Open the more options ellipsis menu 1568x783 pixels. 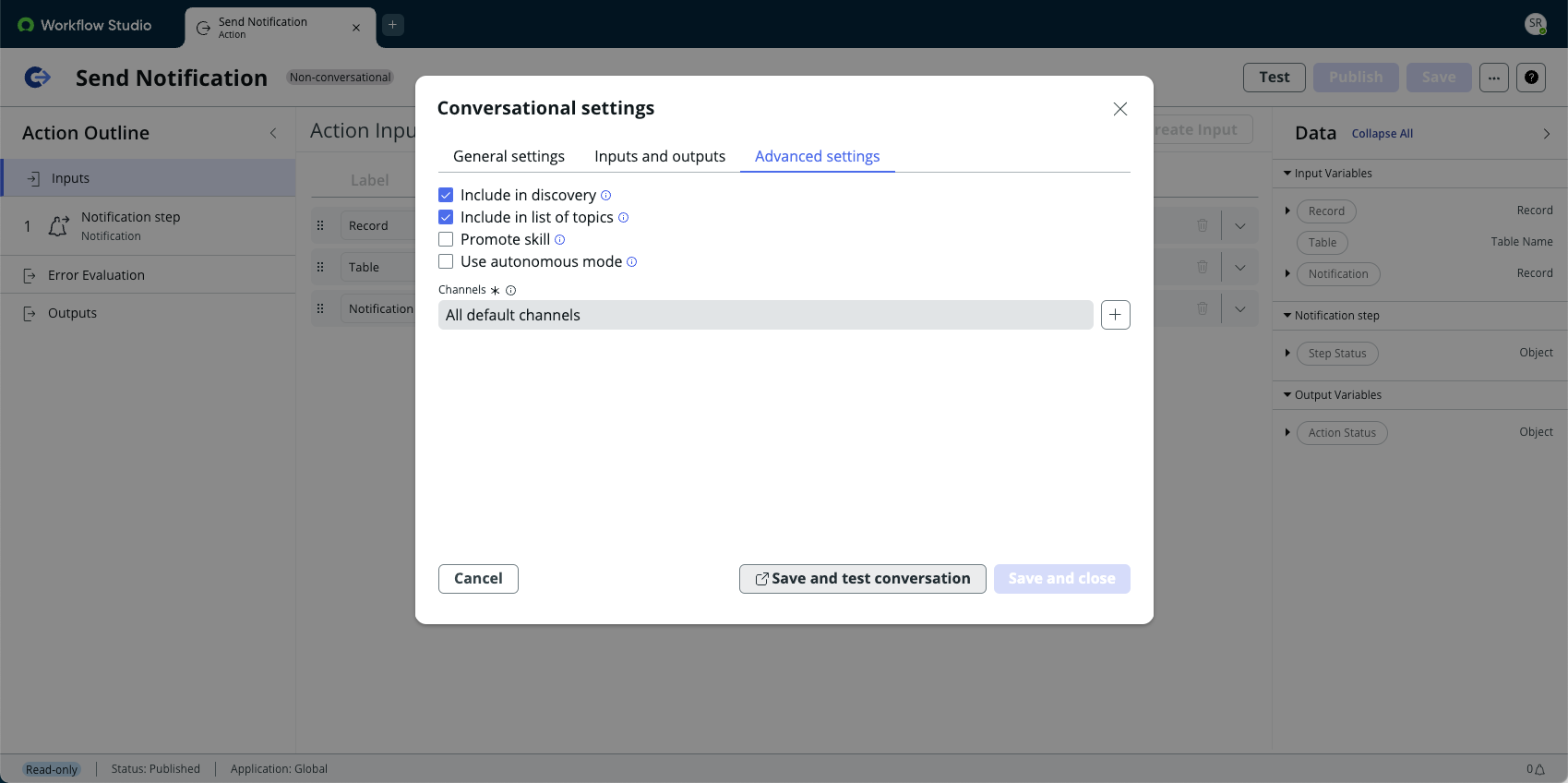click(x=1493, y=78)
